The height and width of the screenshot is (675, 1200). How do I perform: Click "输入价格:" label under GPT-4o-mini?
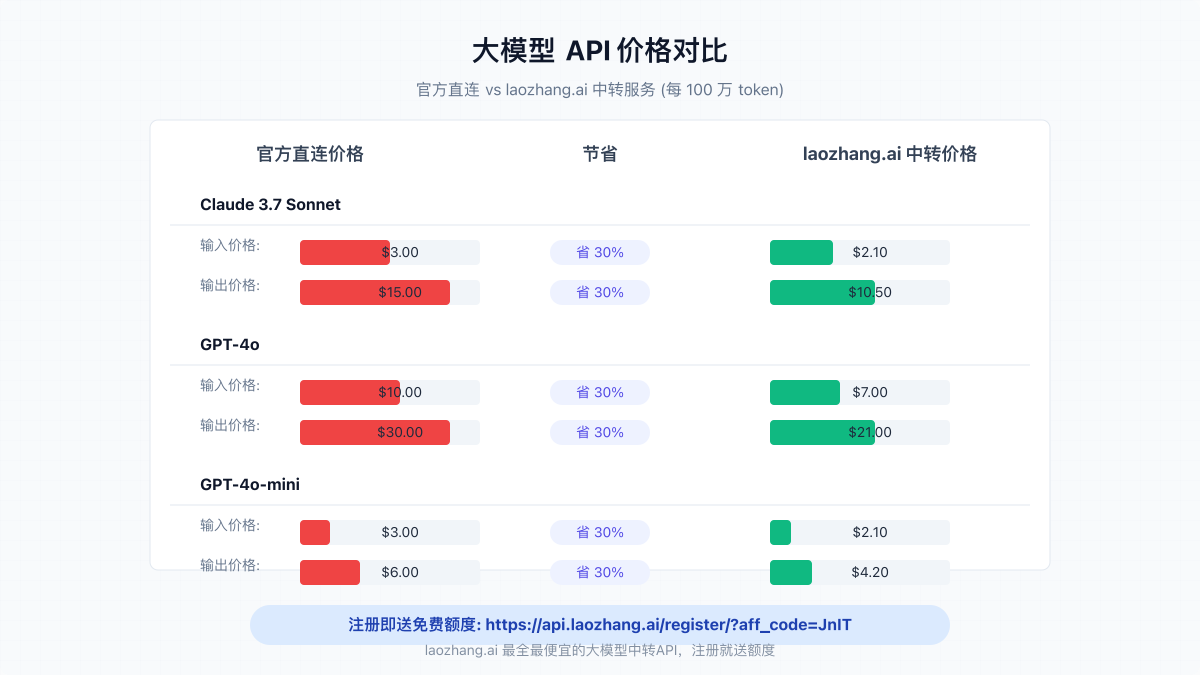pyautogui.click(x=230, y=525)
